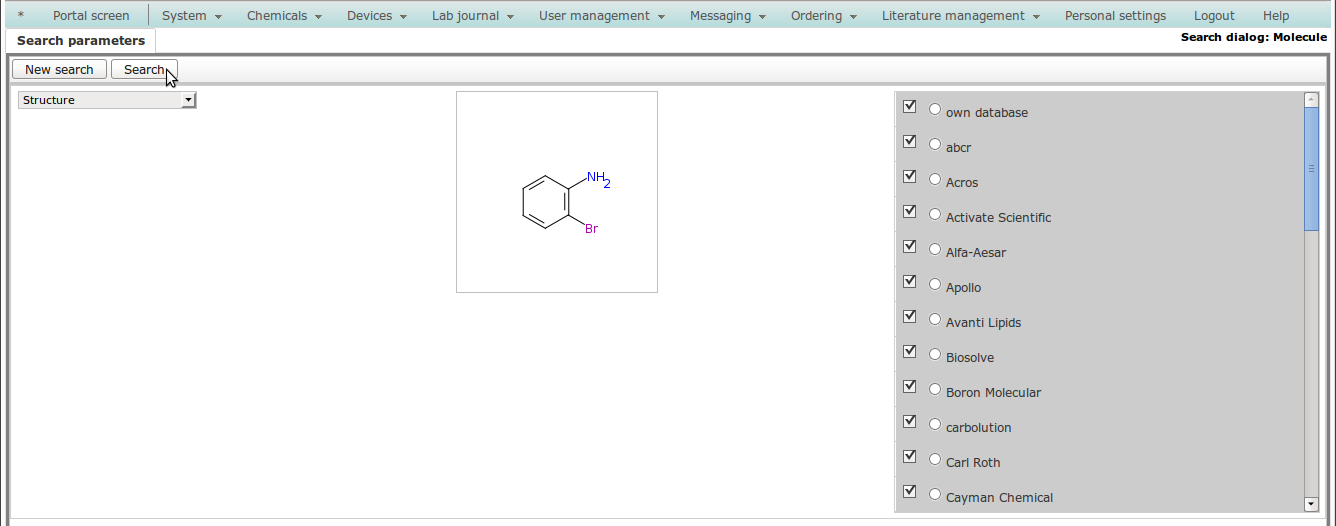This screenshot has width=1336, height=526.
Task: Click the asterisk icon in menu bar
Action: tap(21, 15)
